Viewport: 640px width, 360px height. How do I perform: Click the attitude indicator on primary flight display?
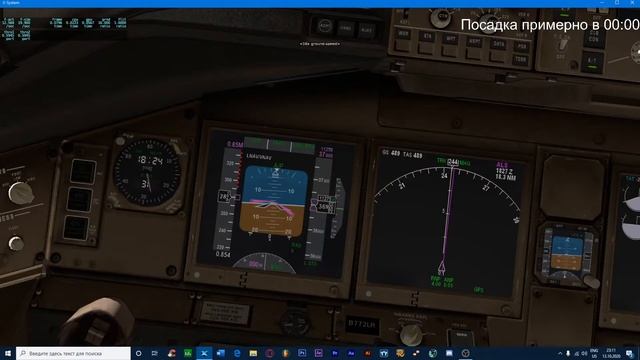pos(273,201)
